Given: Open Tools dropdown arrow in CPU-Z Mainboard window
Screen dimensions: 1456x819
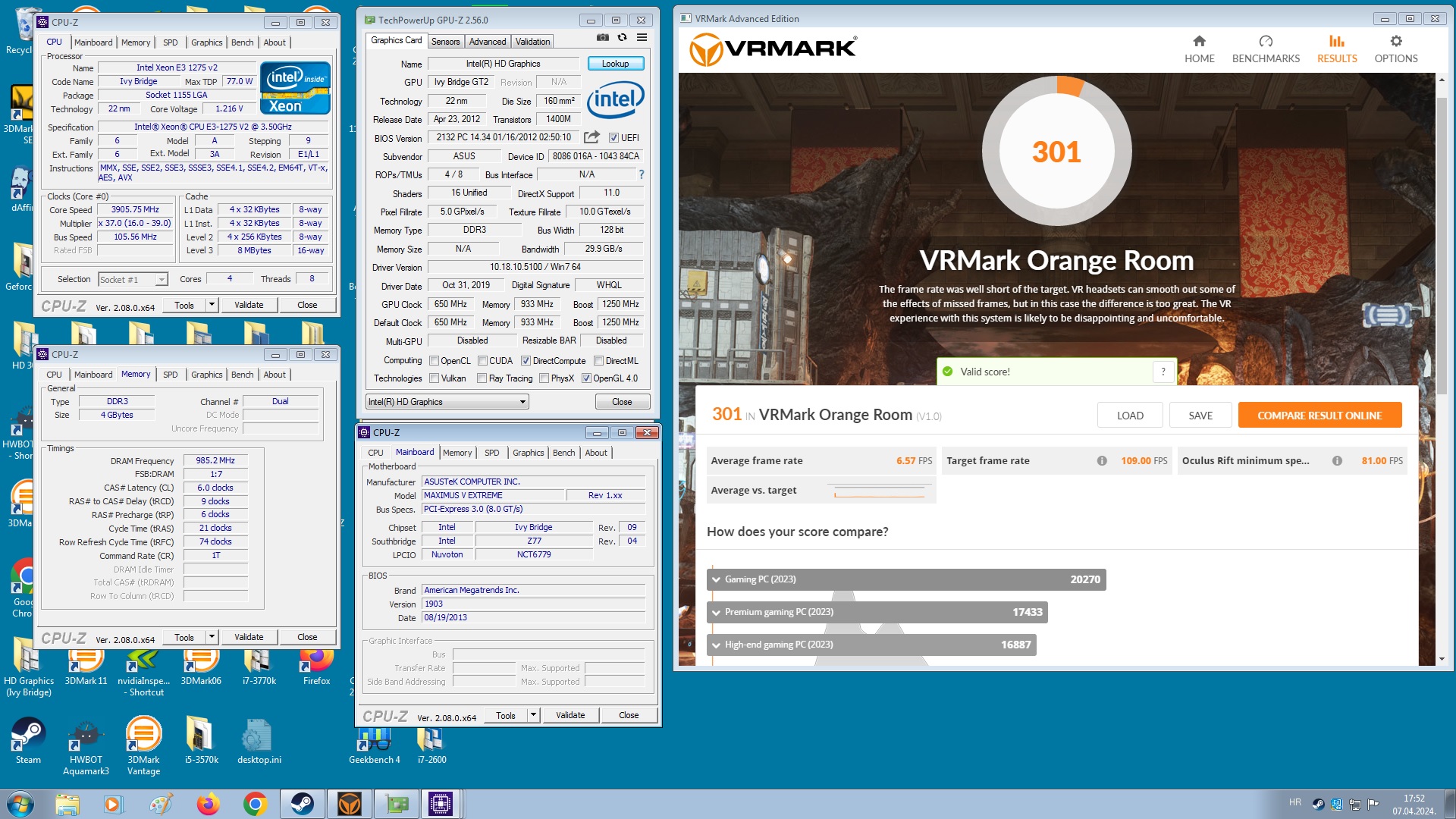Looking at the screenshot, I should pos(533,715).
